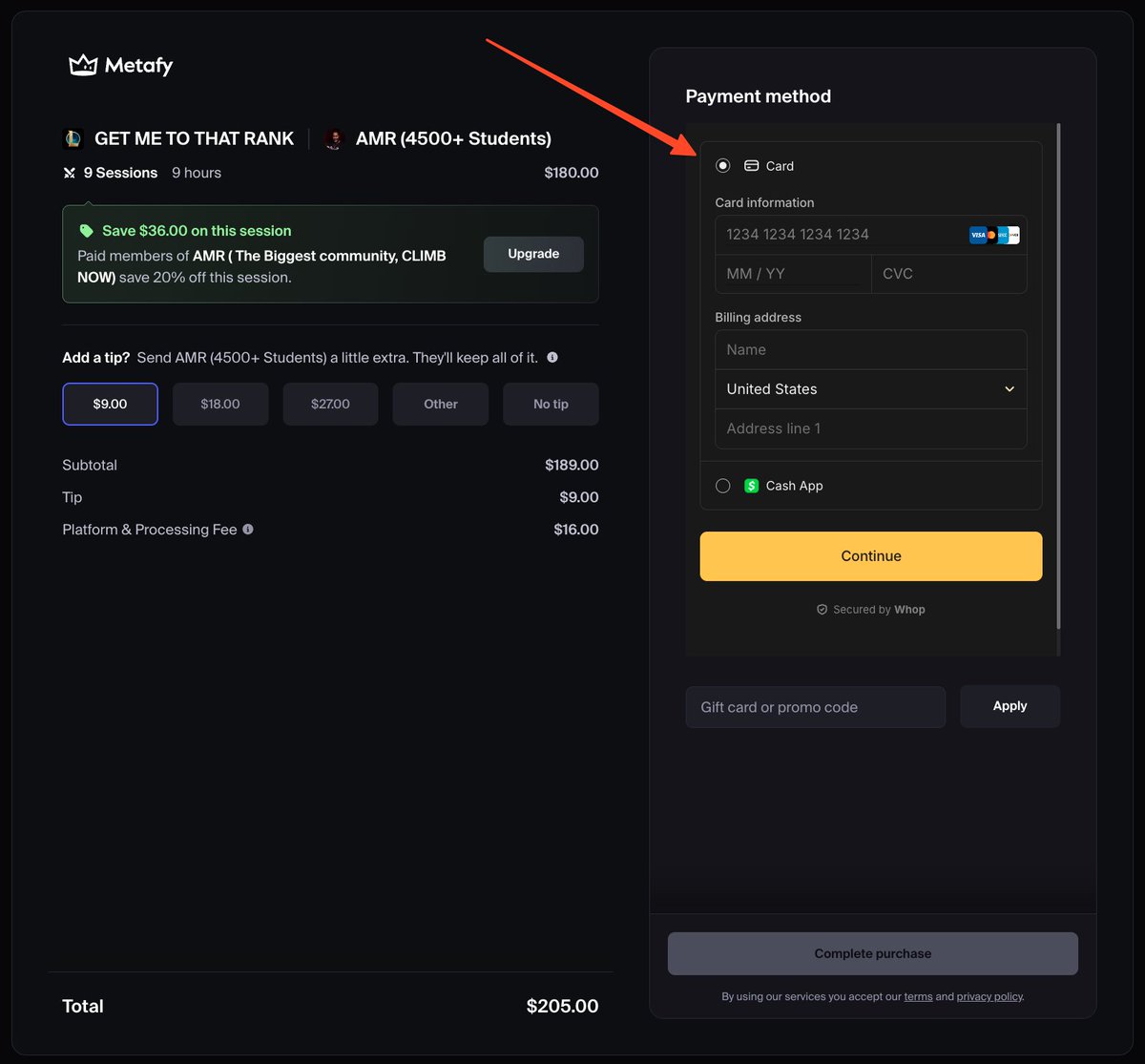Click the credit card icon beside Card
The height and width of the screenshot is (1064, 1145).
coord(751,165)
